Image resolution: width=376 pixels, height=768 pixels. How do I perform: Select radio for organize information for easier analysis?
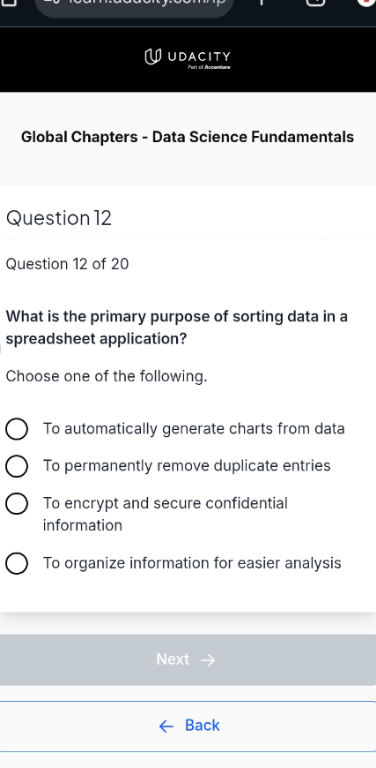[x=17, y=563]
